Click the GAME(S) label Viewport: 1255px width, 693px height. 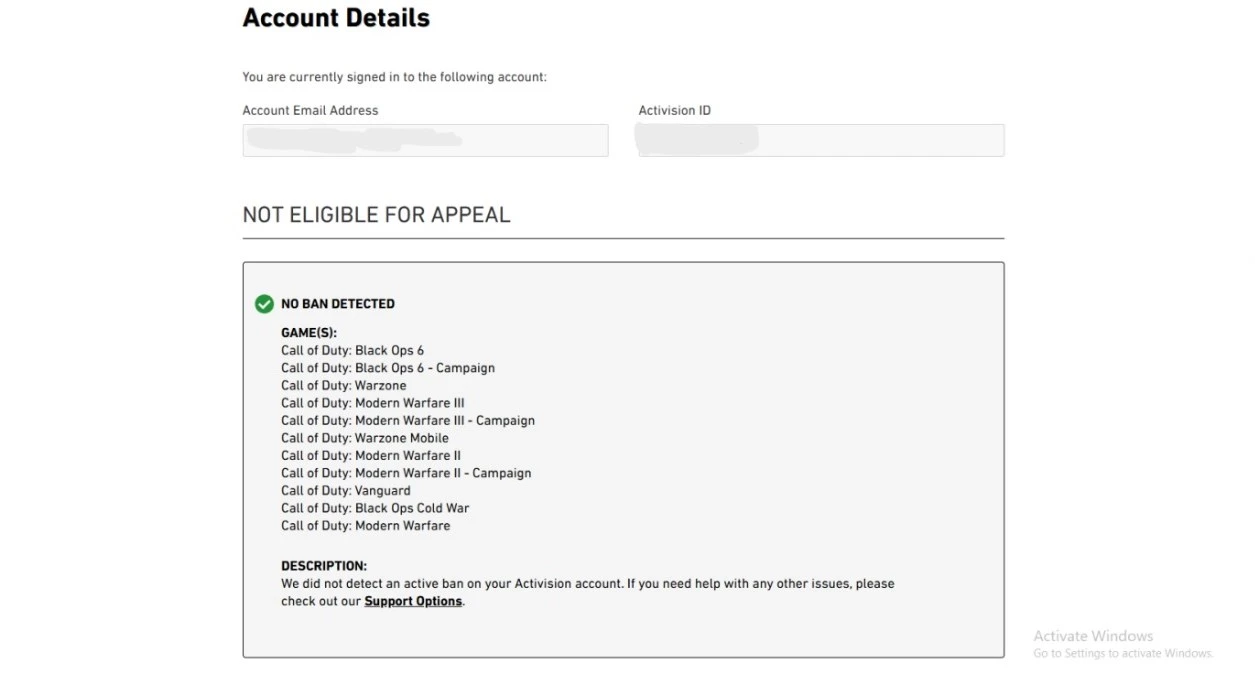(x=309, y=333)
